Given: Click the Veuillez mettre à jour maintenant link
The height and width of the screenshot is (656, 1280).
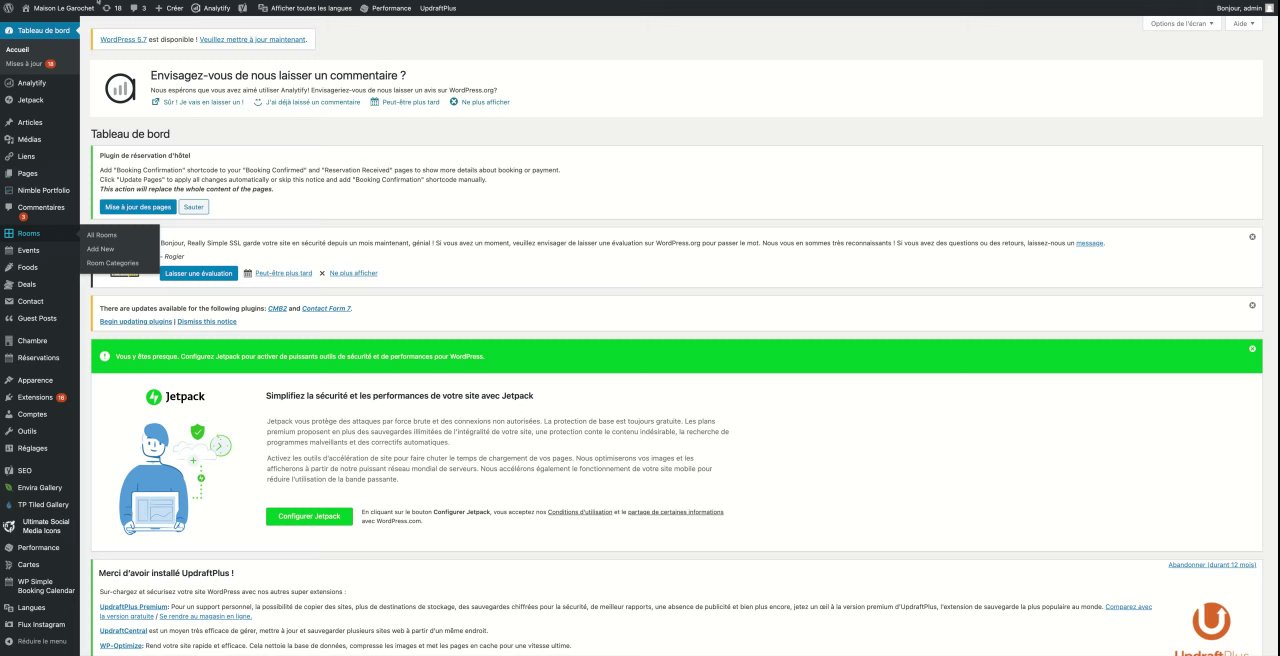Looking at the screenshot, I should pyautogui.click(x=253, y=39).
